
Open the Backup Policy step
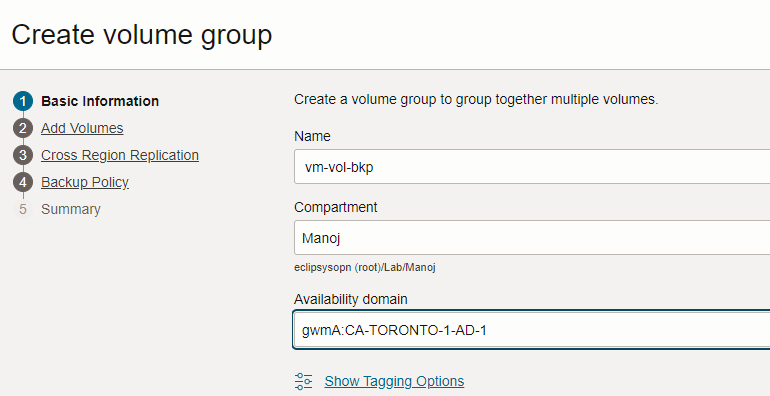(85, 182)
